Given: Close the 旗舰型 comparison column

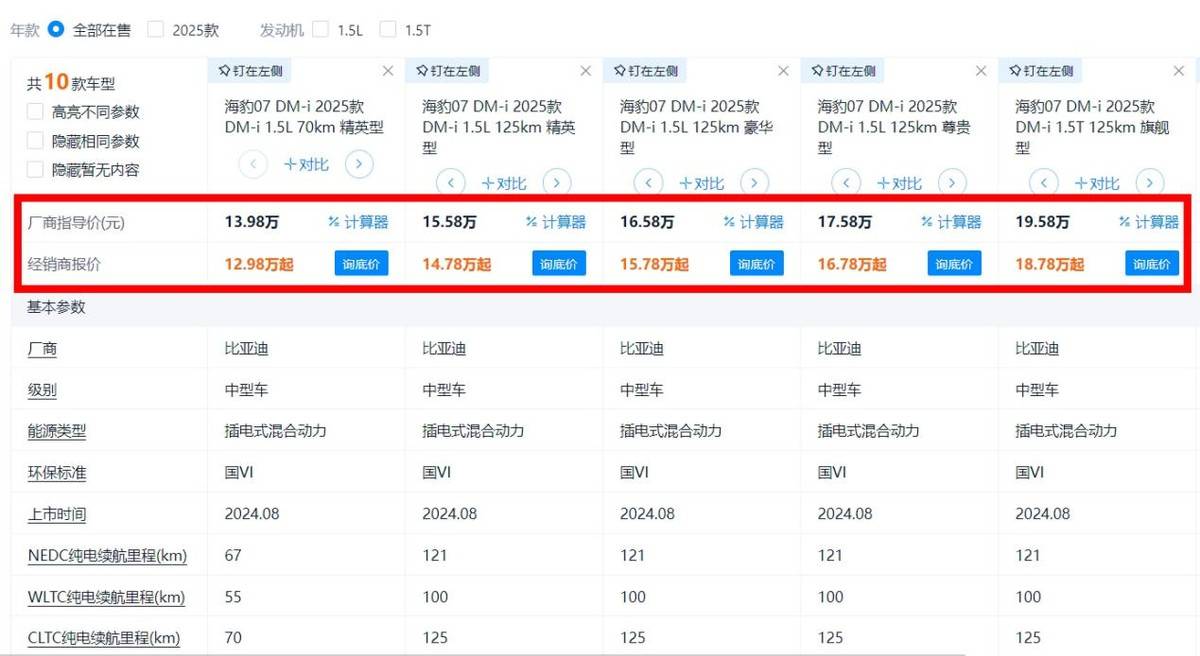Looking at the screenshot, I should pyautogui.click(x=1179, y=71).
